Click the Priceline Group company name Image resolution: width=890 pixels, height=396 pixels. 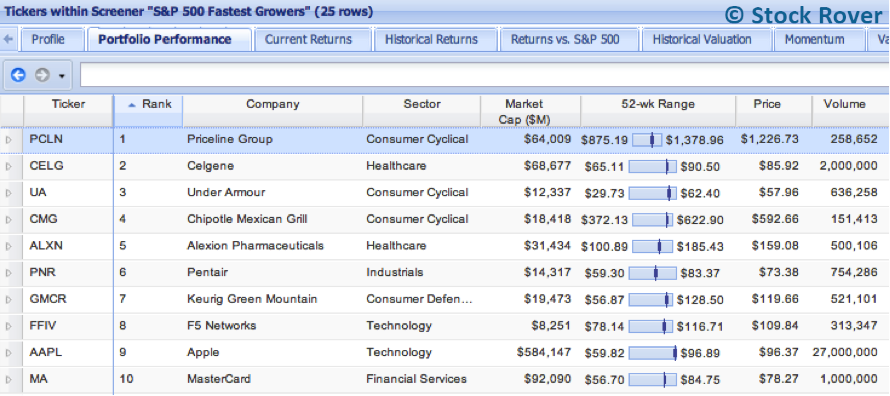tap(230, 140)
